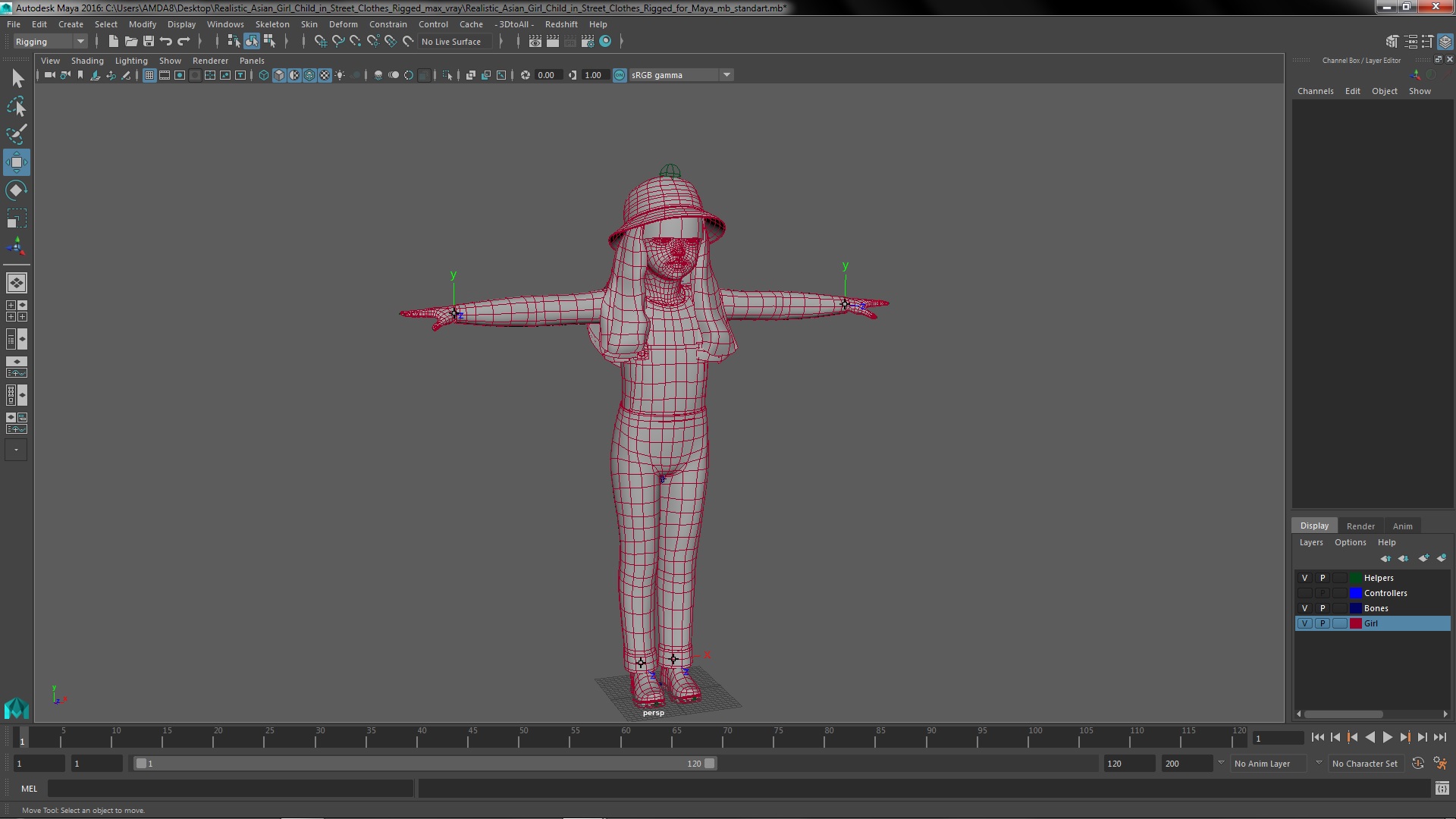Open Layers menu in Layer Editor
This screenshot has height=819, width=1456.
point(1310,542)
